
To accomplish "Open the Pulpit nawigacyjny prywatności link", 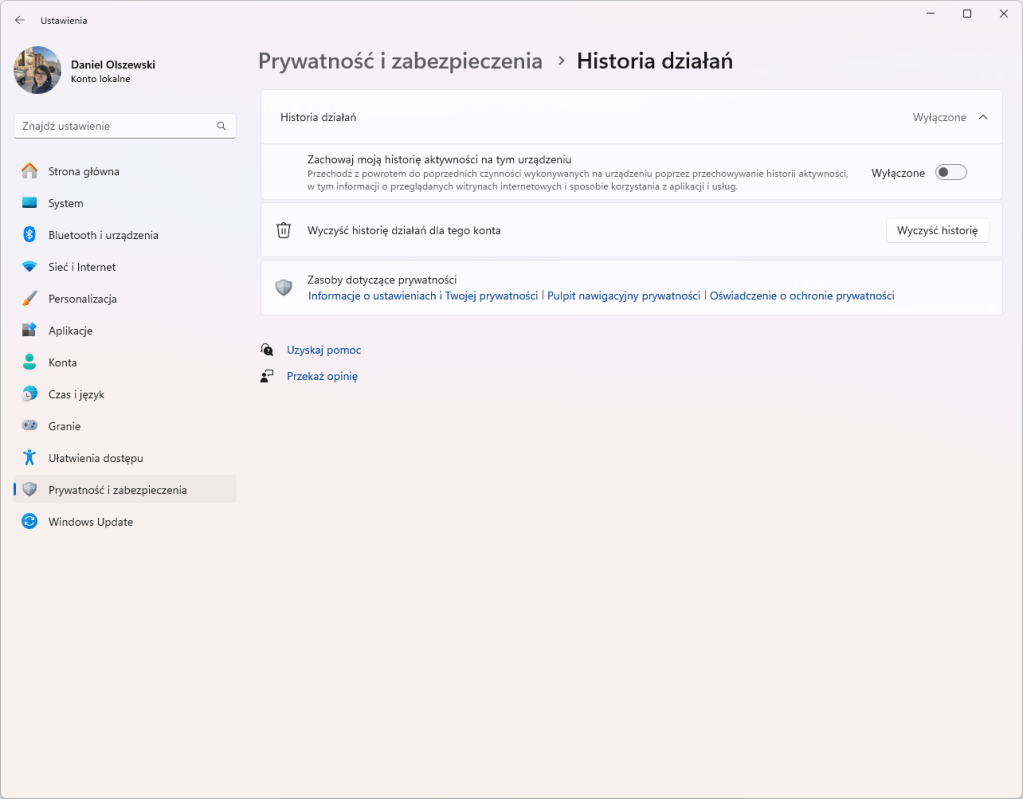I will (x=623, y=295).
